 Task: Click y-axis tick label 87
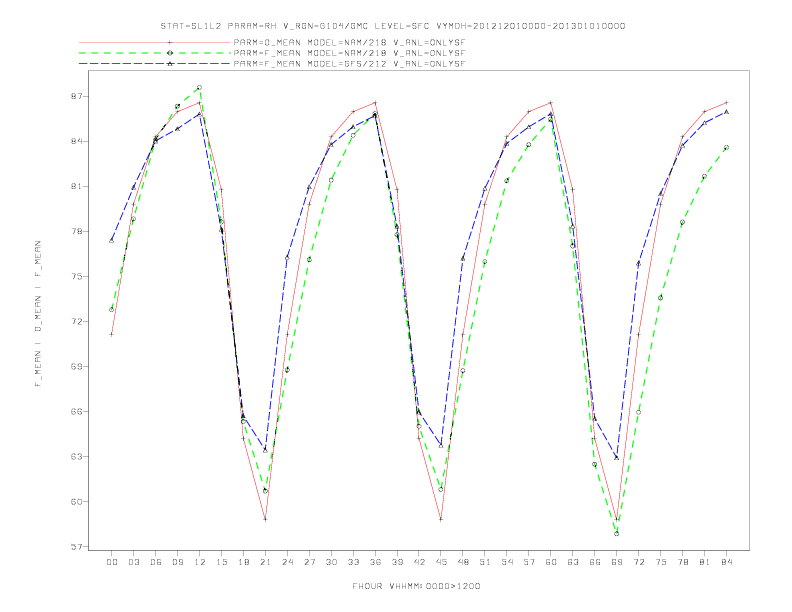click(78, 96)
